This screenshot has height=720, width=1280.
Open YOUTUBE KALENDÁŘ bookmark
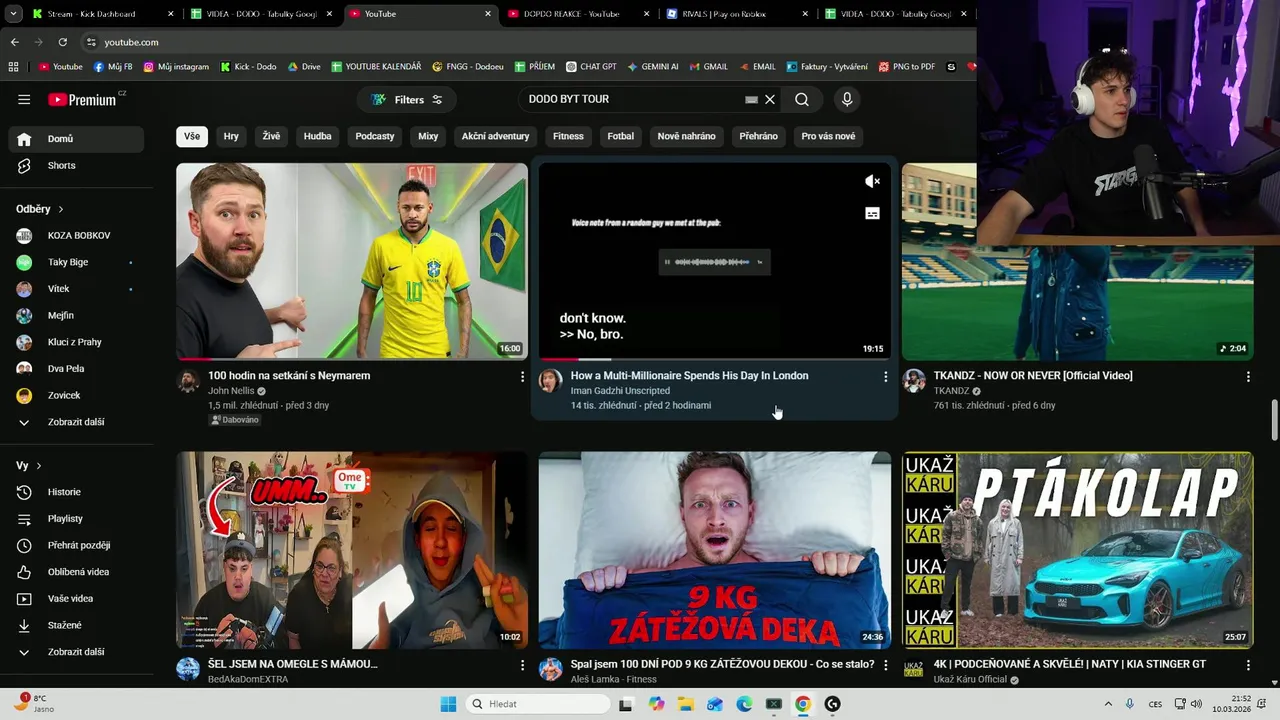(x=376, y=67)
